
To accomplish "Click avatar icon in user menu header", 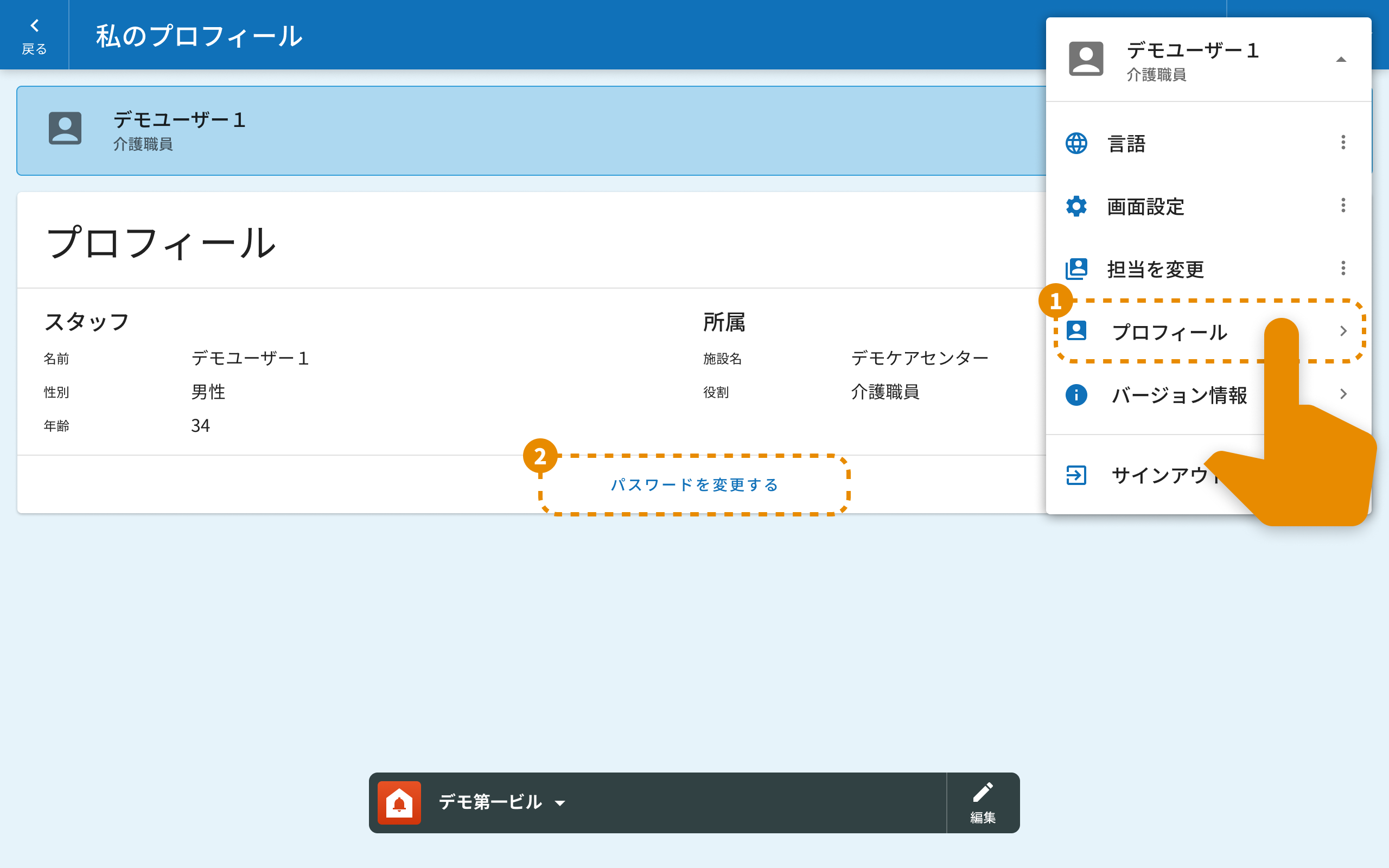I will click(1085, 59).
